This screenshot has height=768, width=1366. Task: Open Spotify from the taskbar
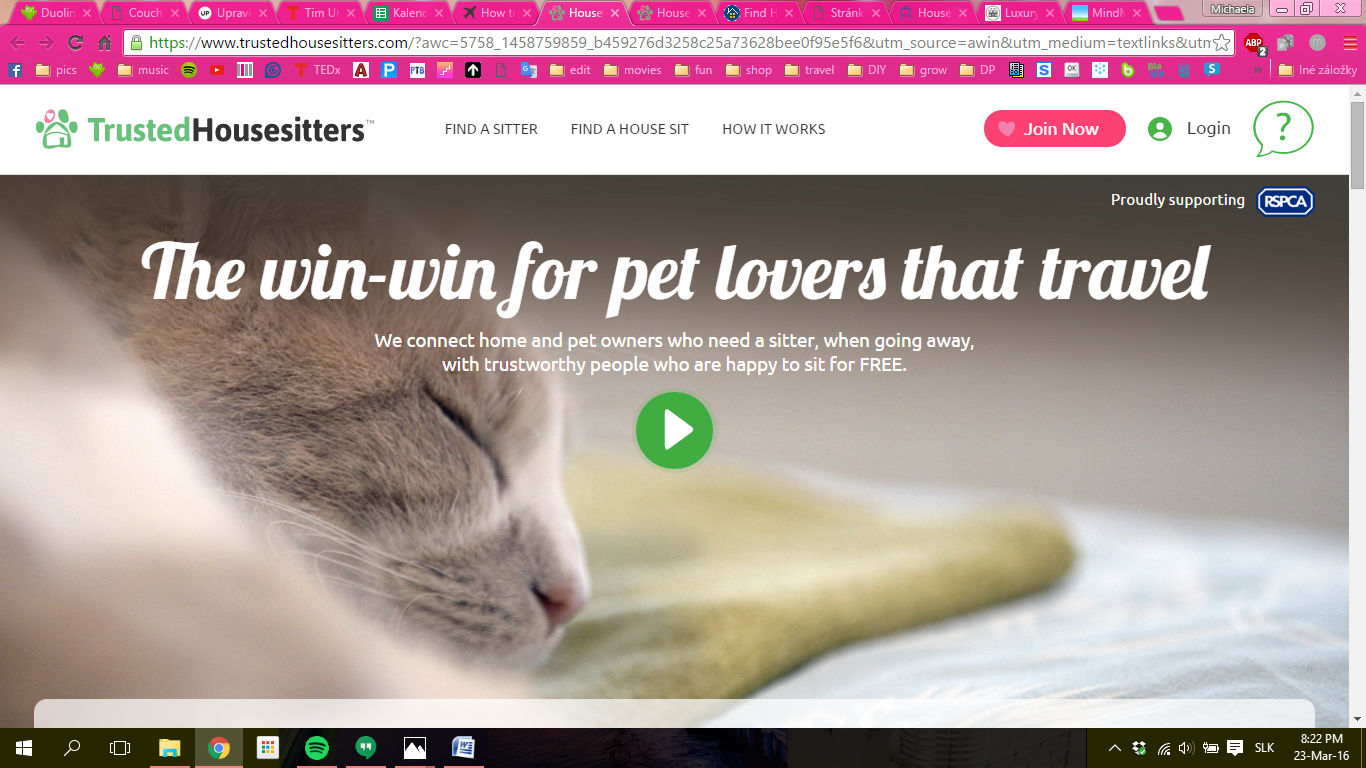317,748
